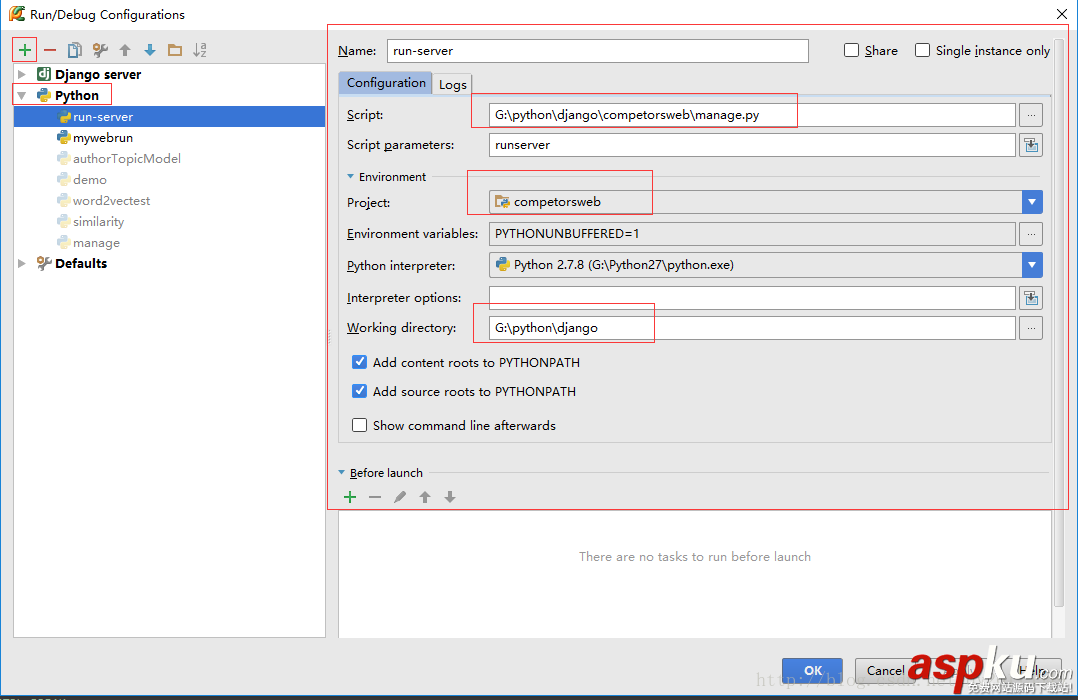
Task: Uncheck Add content roots to PYTHONPATH
Action: pos(360,362)
